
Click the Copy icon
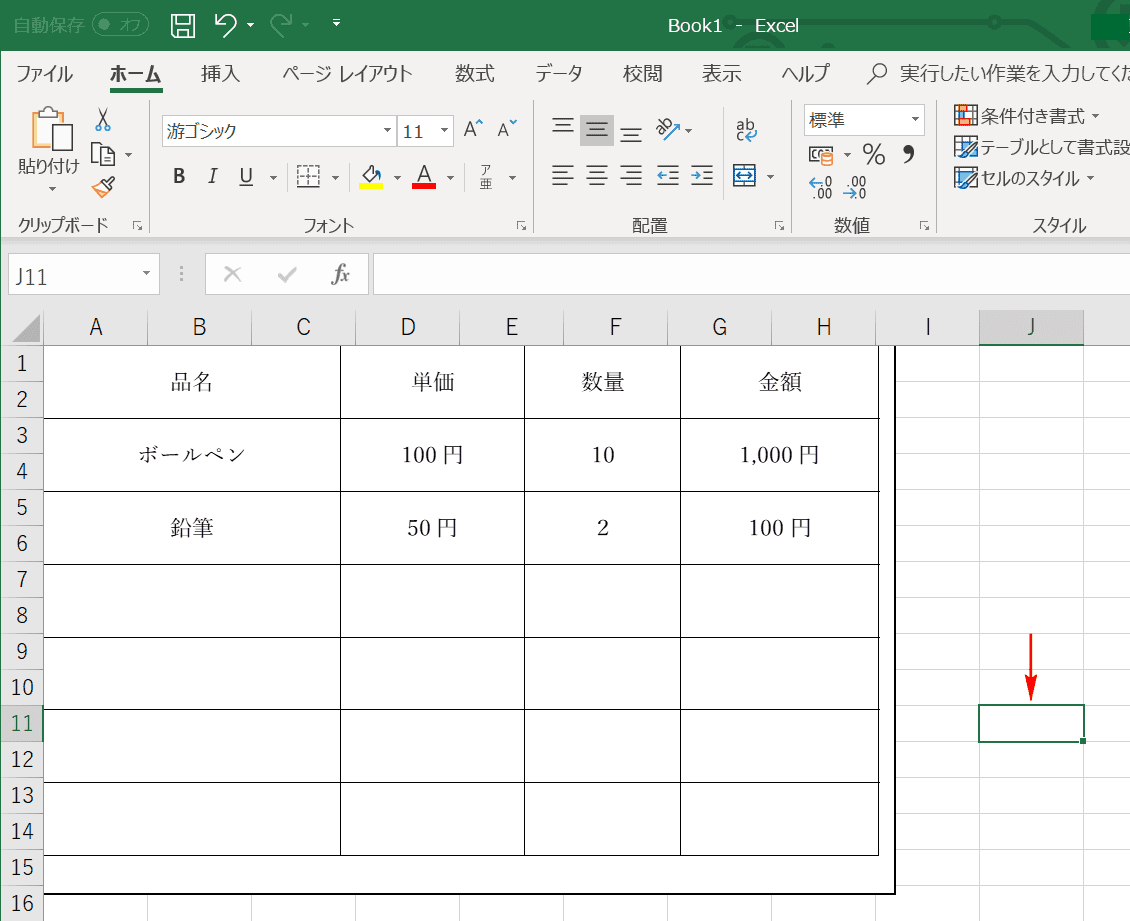pyautogui.click(x=103, y=154)
